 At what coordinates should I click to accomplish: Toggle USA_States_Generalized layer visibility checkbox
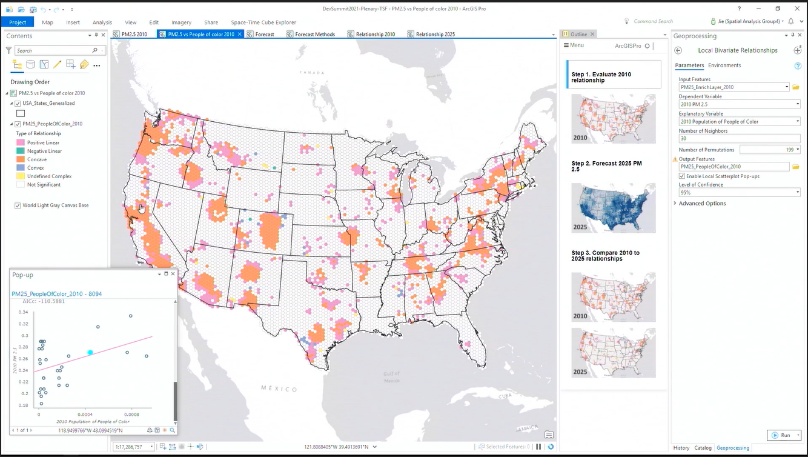pyautogui.click(x=18, y=104)
